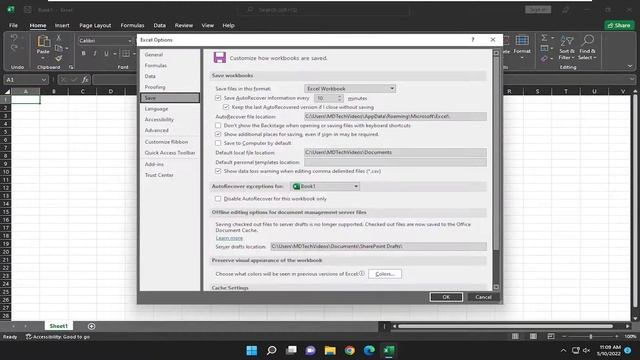Toggle Bold formatting in ribbon
Viewport: 640px width, 360px height.
coord(84,53)
